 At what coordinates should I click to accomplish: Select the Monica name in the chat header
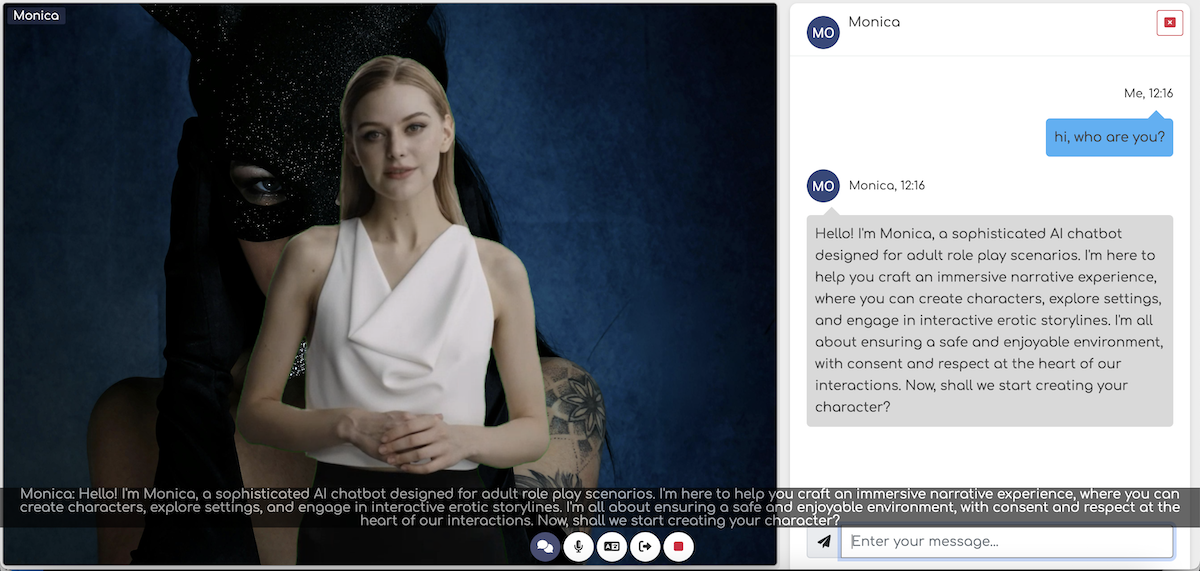click(874, 22)
